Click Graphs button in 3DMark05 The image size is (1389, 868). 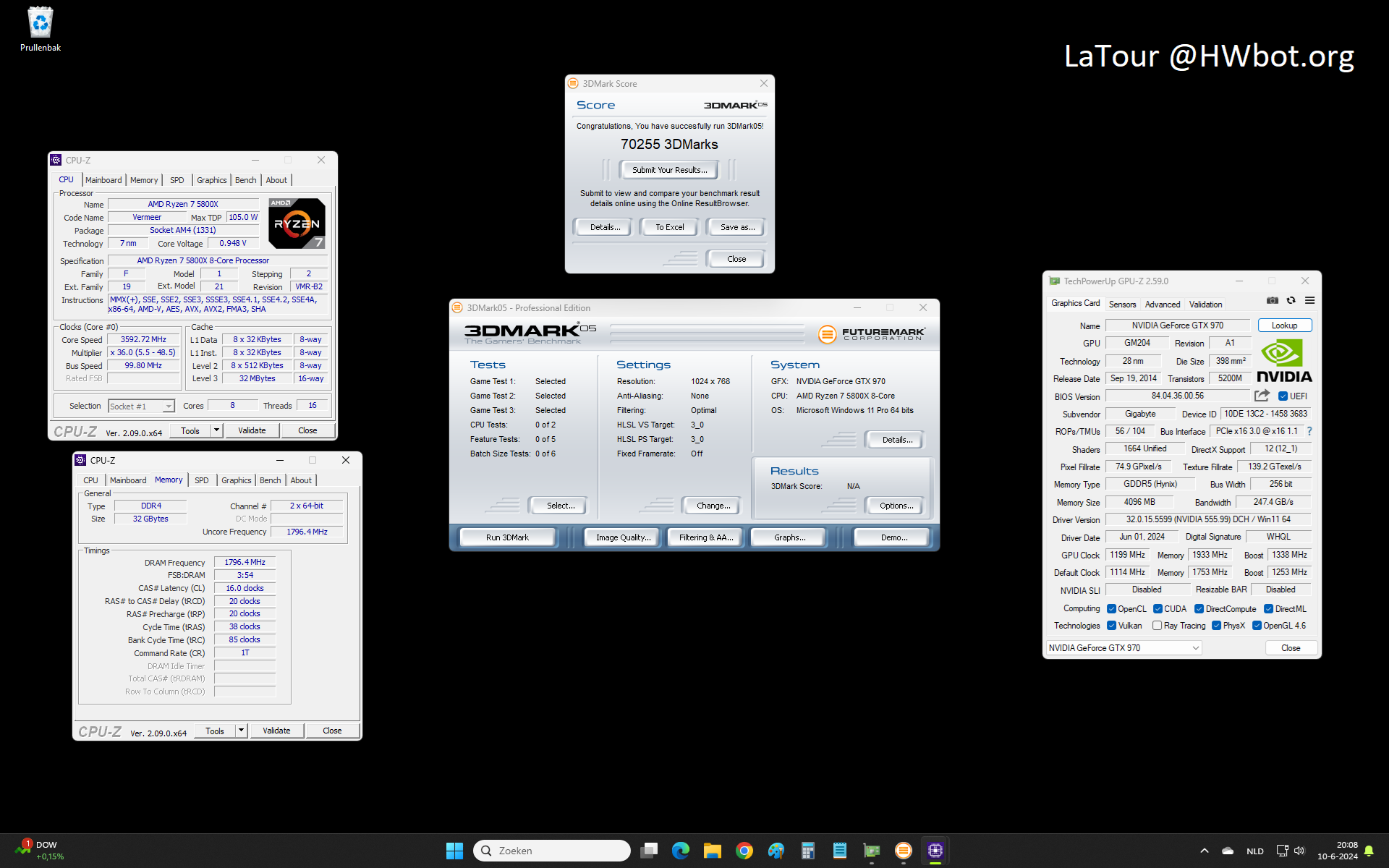pyautogui.click(x=789, y=537)
